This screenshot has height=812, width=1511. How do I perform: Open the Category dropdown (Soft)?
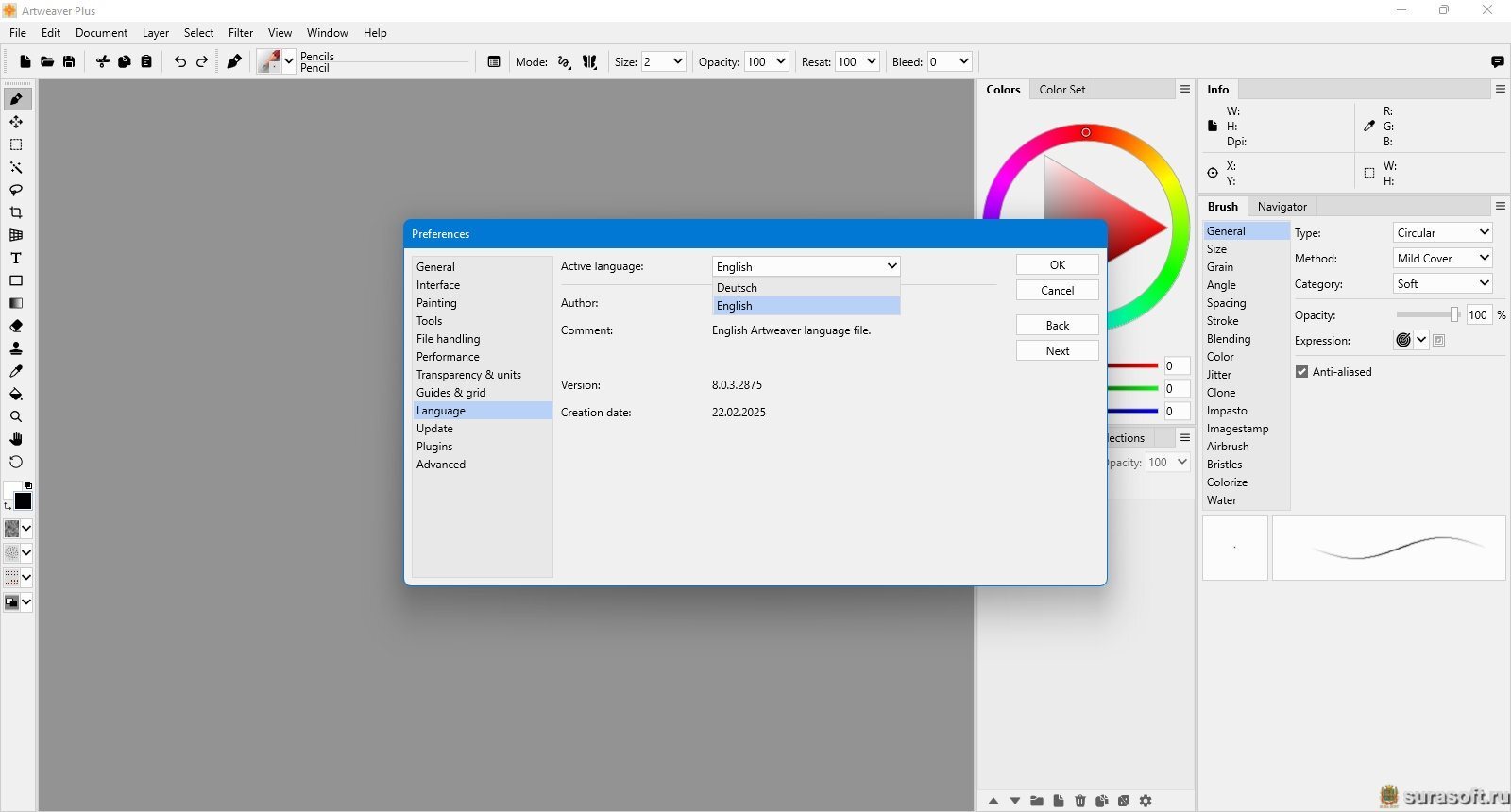pos(1442,283)
